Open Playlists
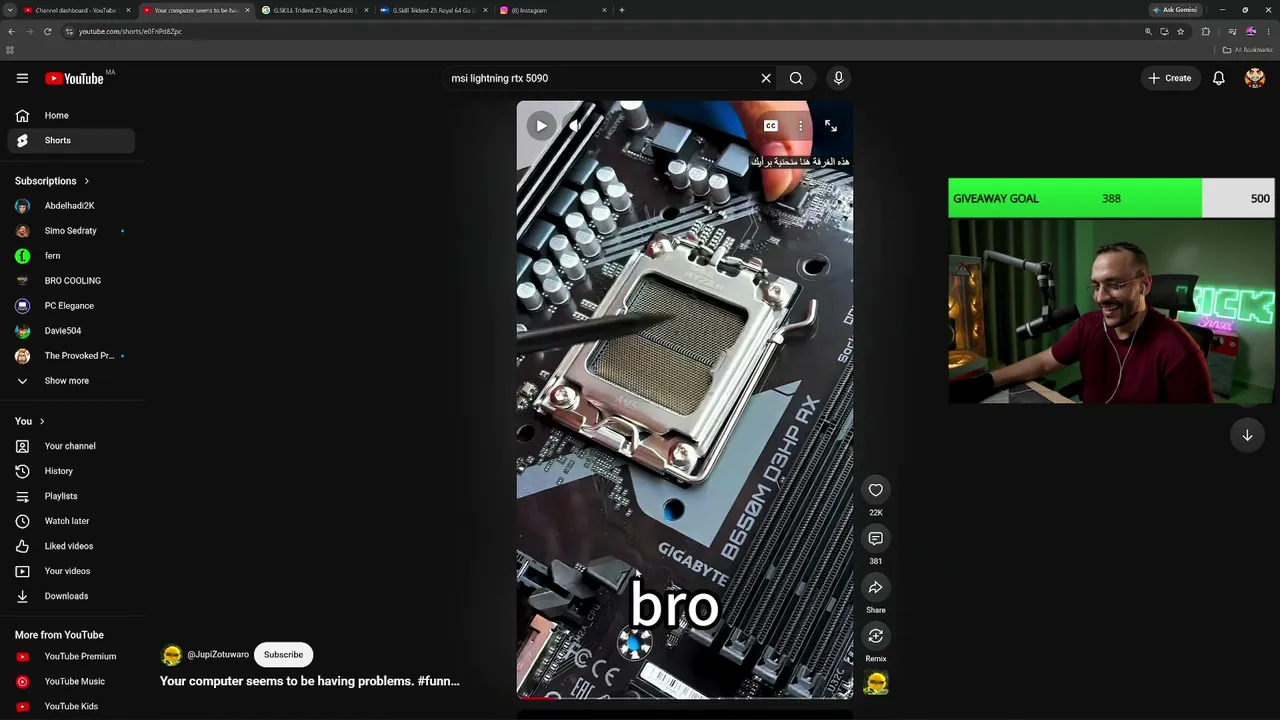Image resolution: width=1280 pixels, height=720 pixels. 71,496
